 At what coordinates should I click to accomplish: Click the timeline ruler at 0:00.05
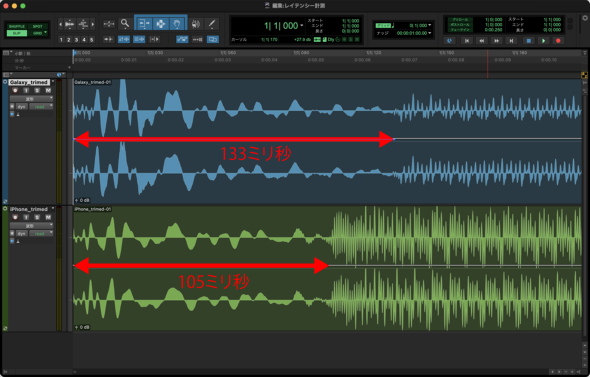(x=316, y=60)
